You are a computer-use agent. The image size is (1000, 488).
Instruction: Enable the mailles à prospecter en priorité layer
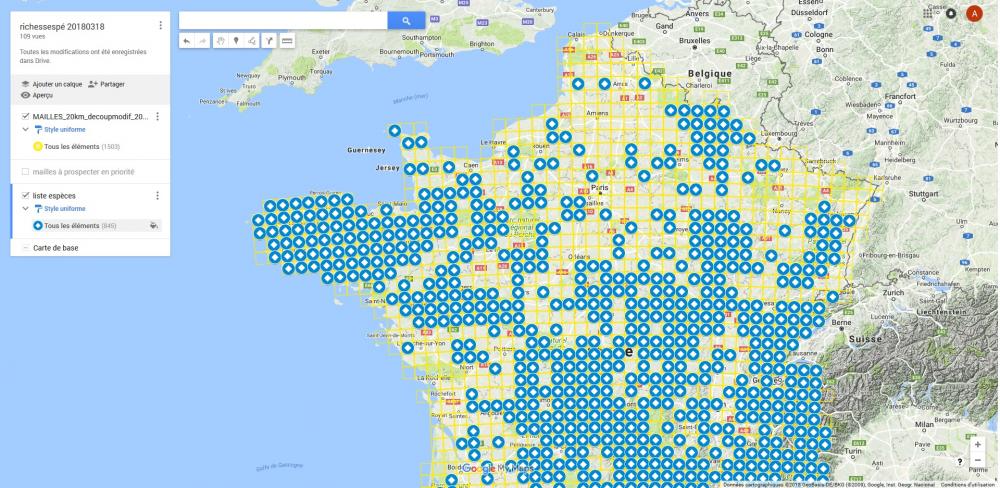point(26,171)
